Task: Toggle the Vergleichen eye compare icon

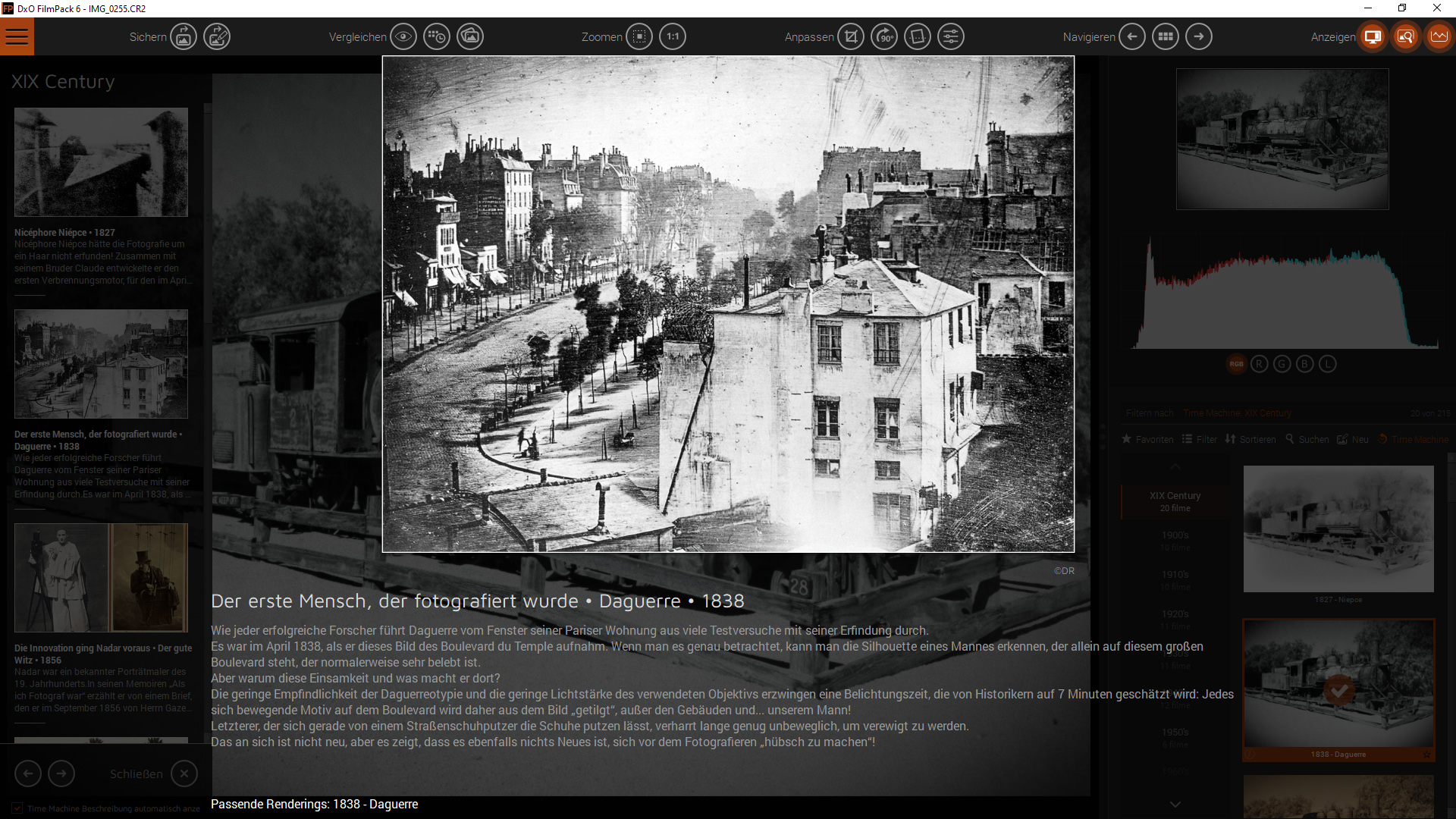Action: tap(403, 36)
